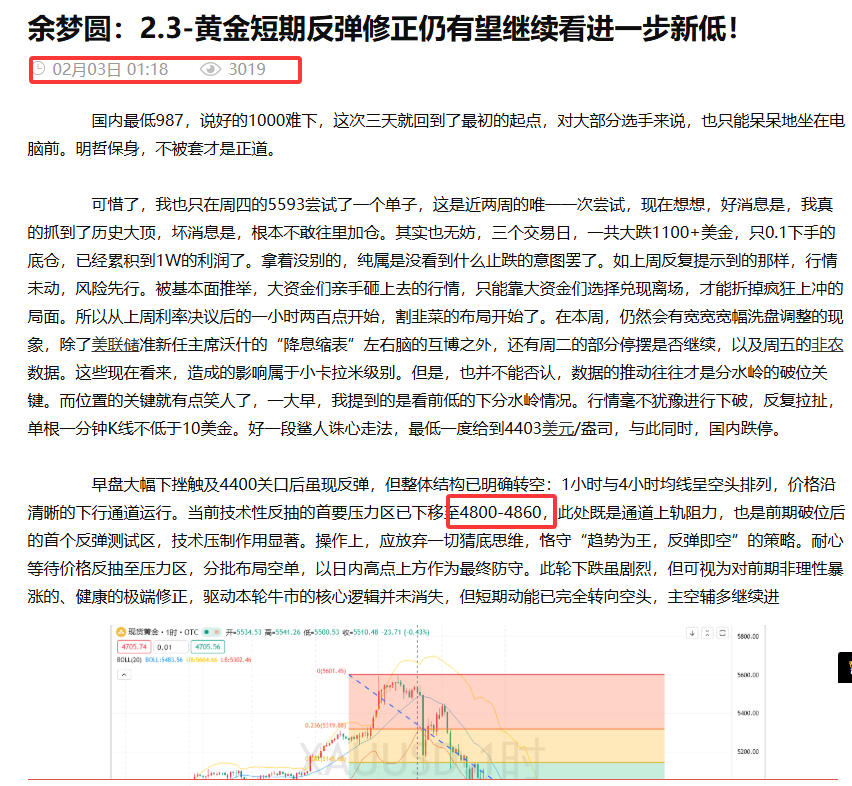Viewport: 852px width, 786px height.
Task: Click the rectangle fullscreen button in chart header
Action: tap(722, 633)
